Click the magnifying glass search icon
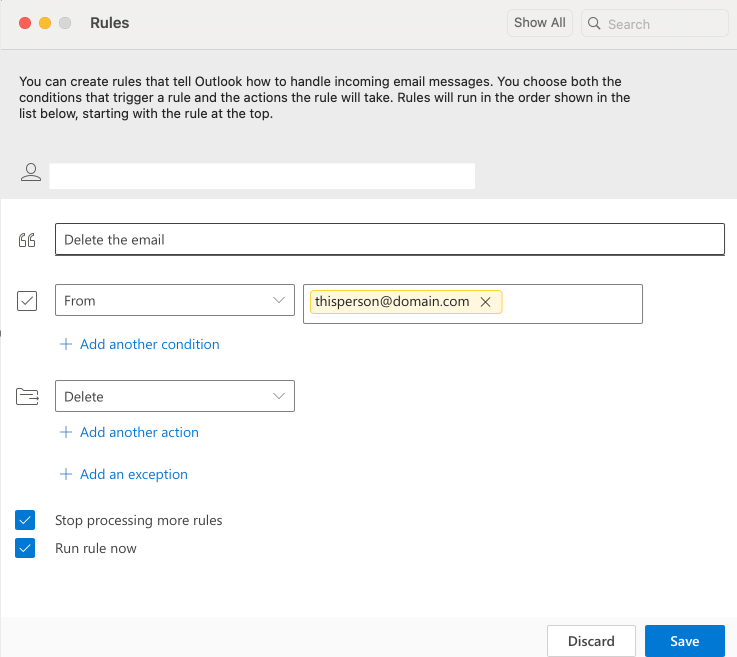The width and height of the screenshot is (737, 657). pos(594,24)
